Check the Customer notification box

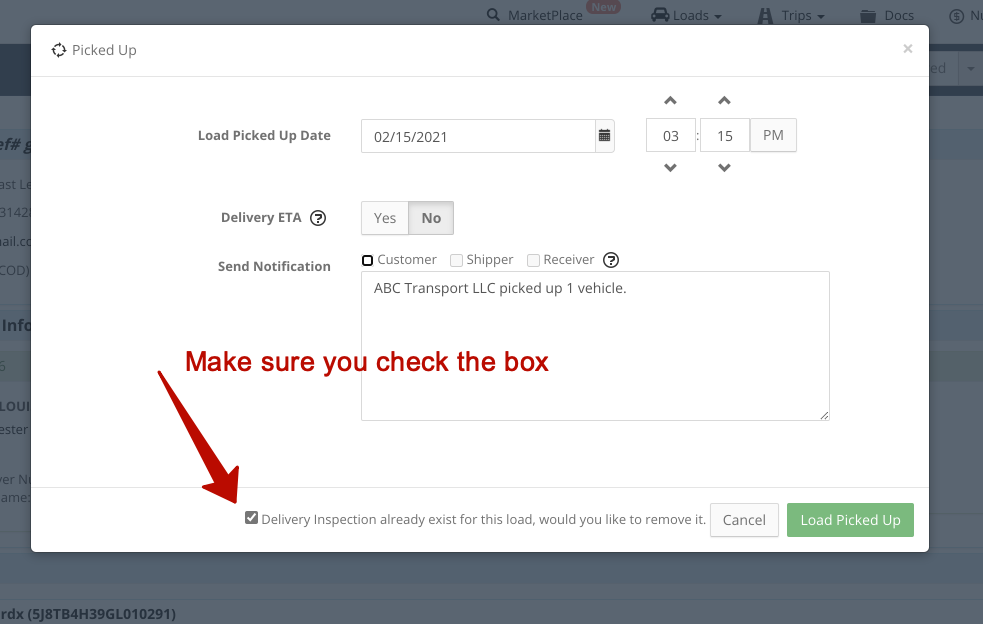[367, 260]
